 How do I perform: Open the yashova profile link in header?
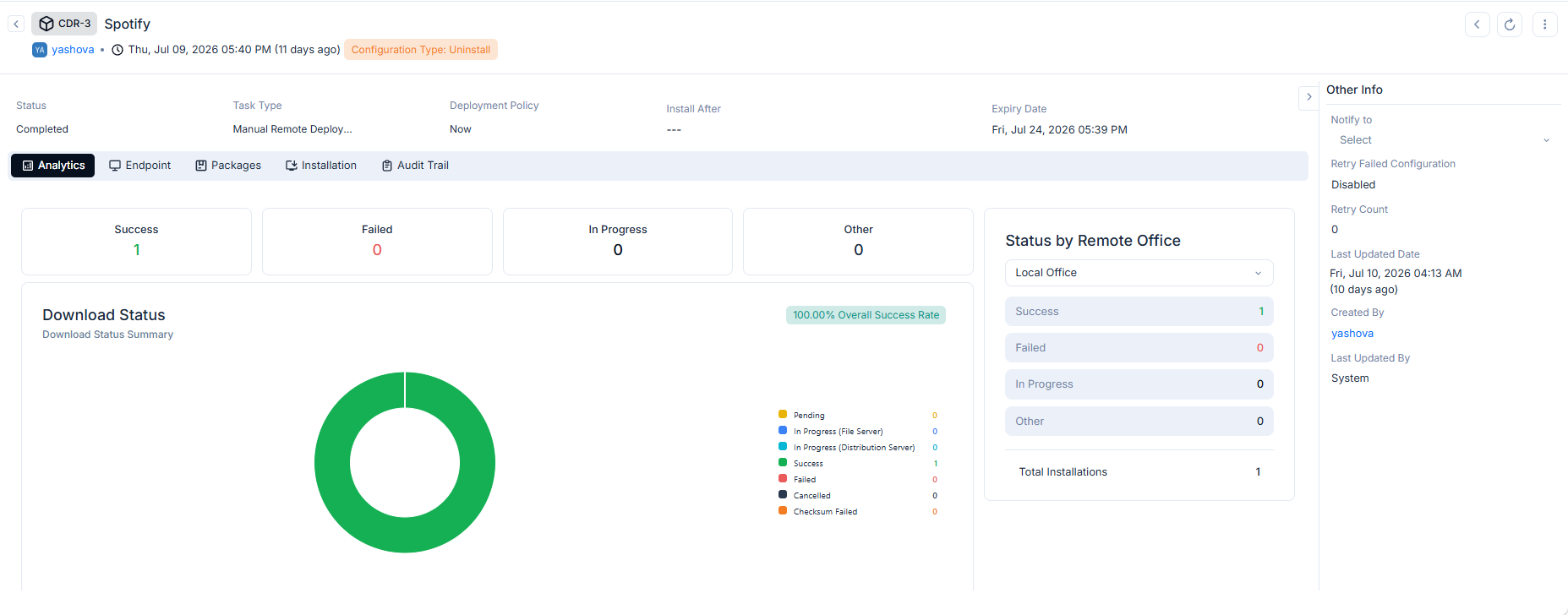tap(73, 50)
